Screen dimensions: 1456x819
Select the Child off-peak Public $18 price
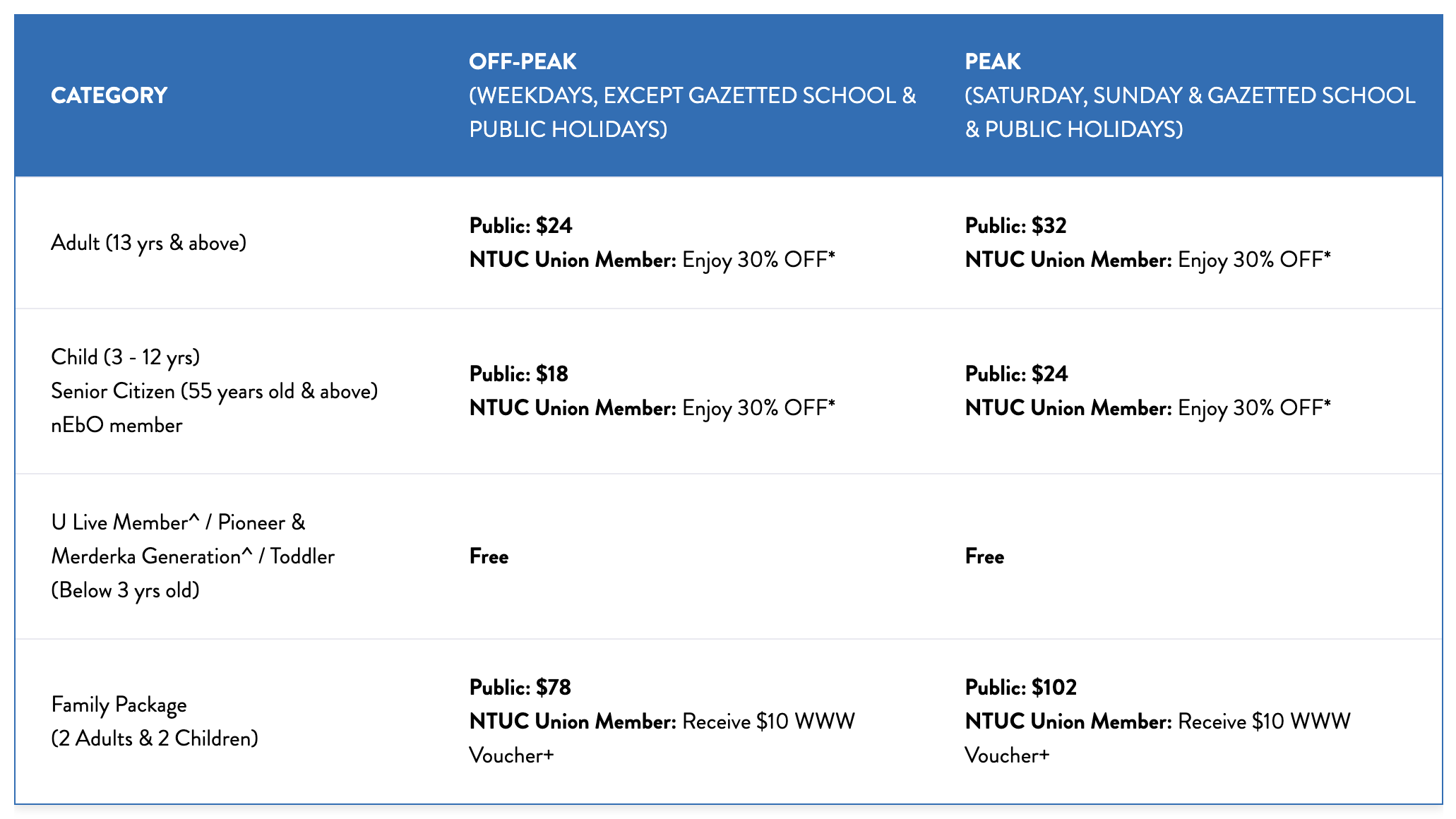[x=518, y=374]
